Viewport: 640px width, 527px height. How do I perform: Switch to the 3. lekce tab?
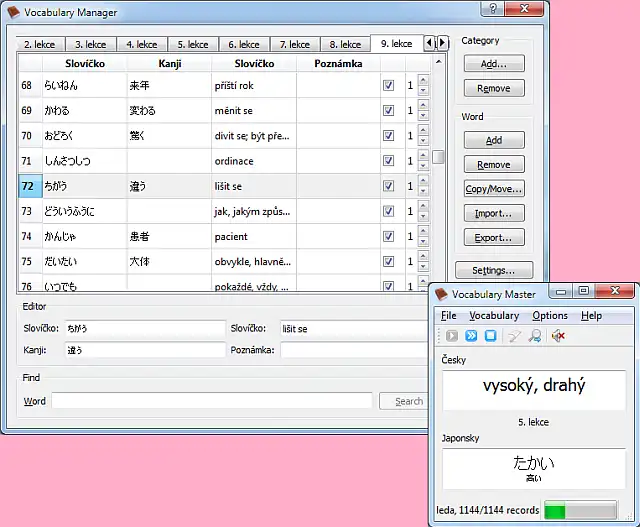91,44
